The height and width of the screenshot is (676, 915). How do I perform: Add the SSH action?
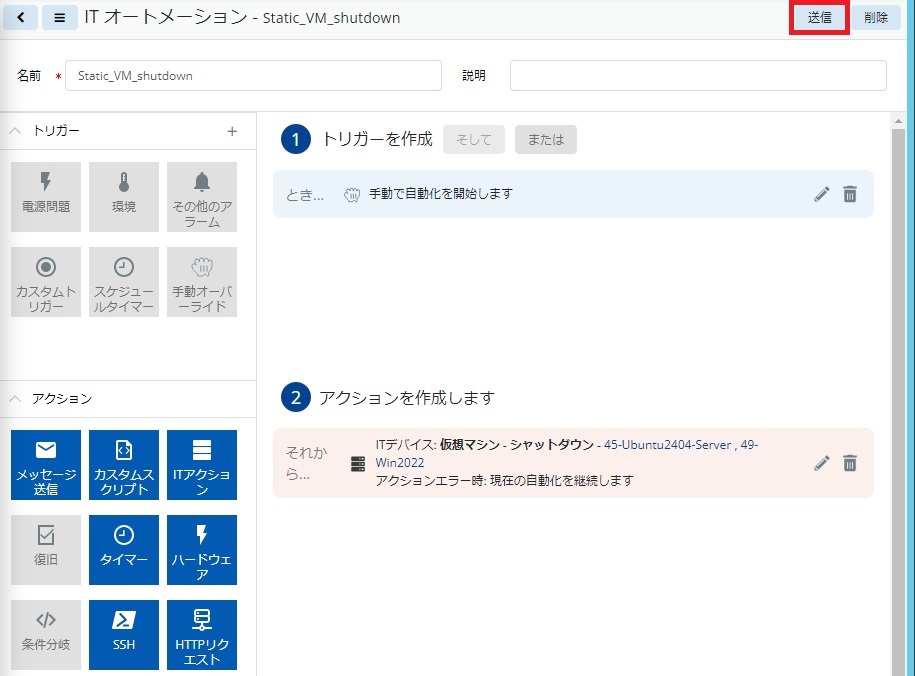(124, 635)
